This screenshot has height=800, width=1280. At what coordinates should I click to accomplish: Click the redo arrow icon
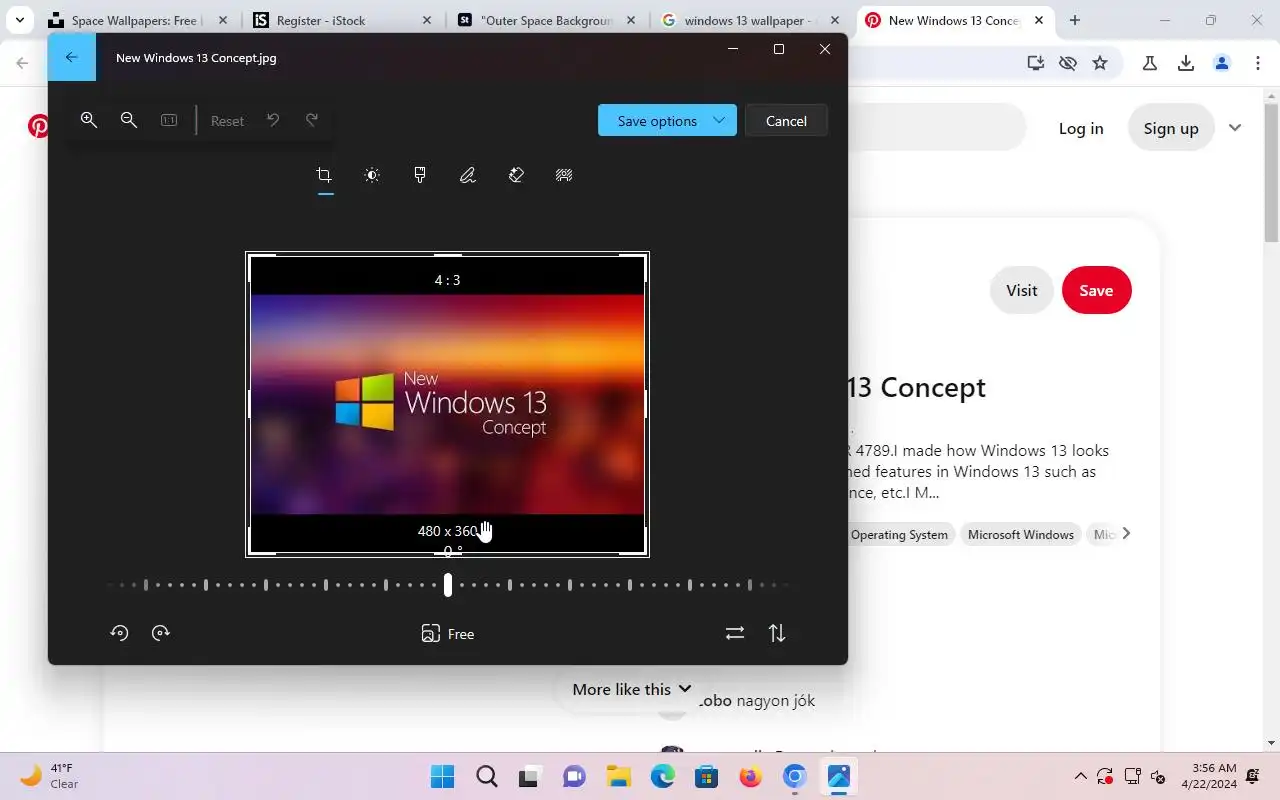click(312, 120)
